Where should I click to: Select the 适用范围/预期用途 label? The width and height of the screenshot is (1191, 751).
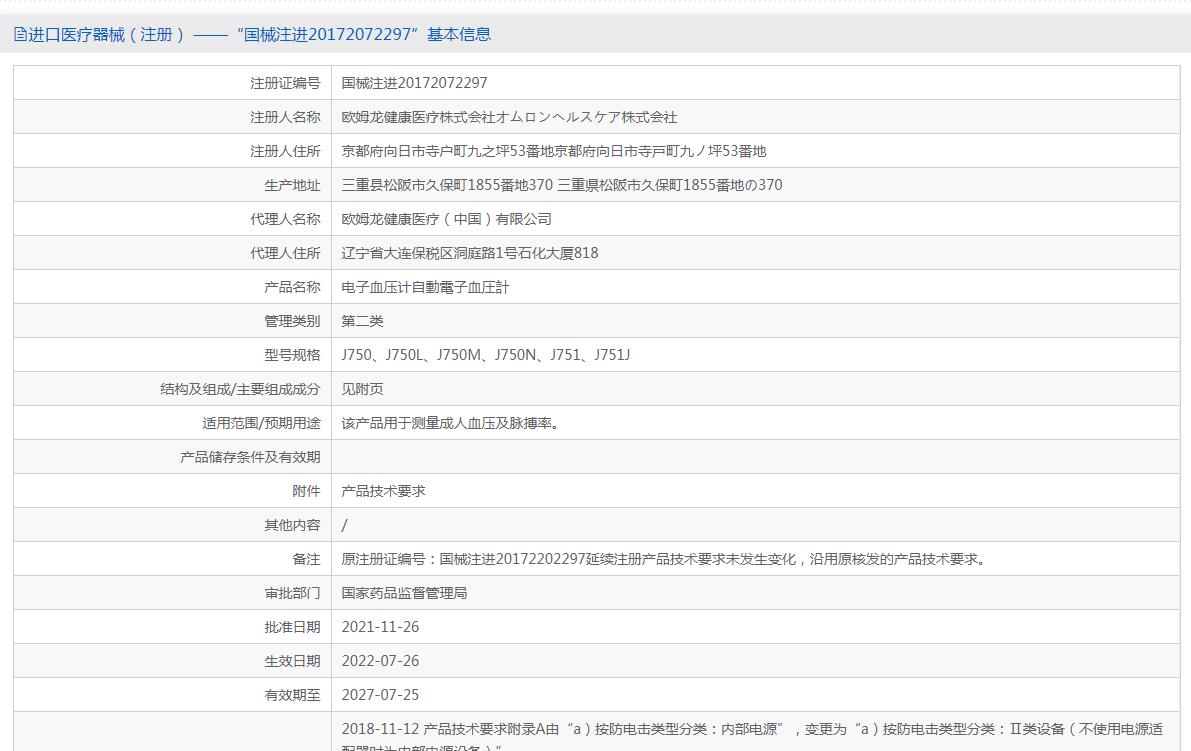261,423
